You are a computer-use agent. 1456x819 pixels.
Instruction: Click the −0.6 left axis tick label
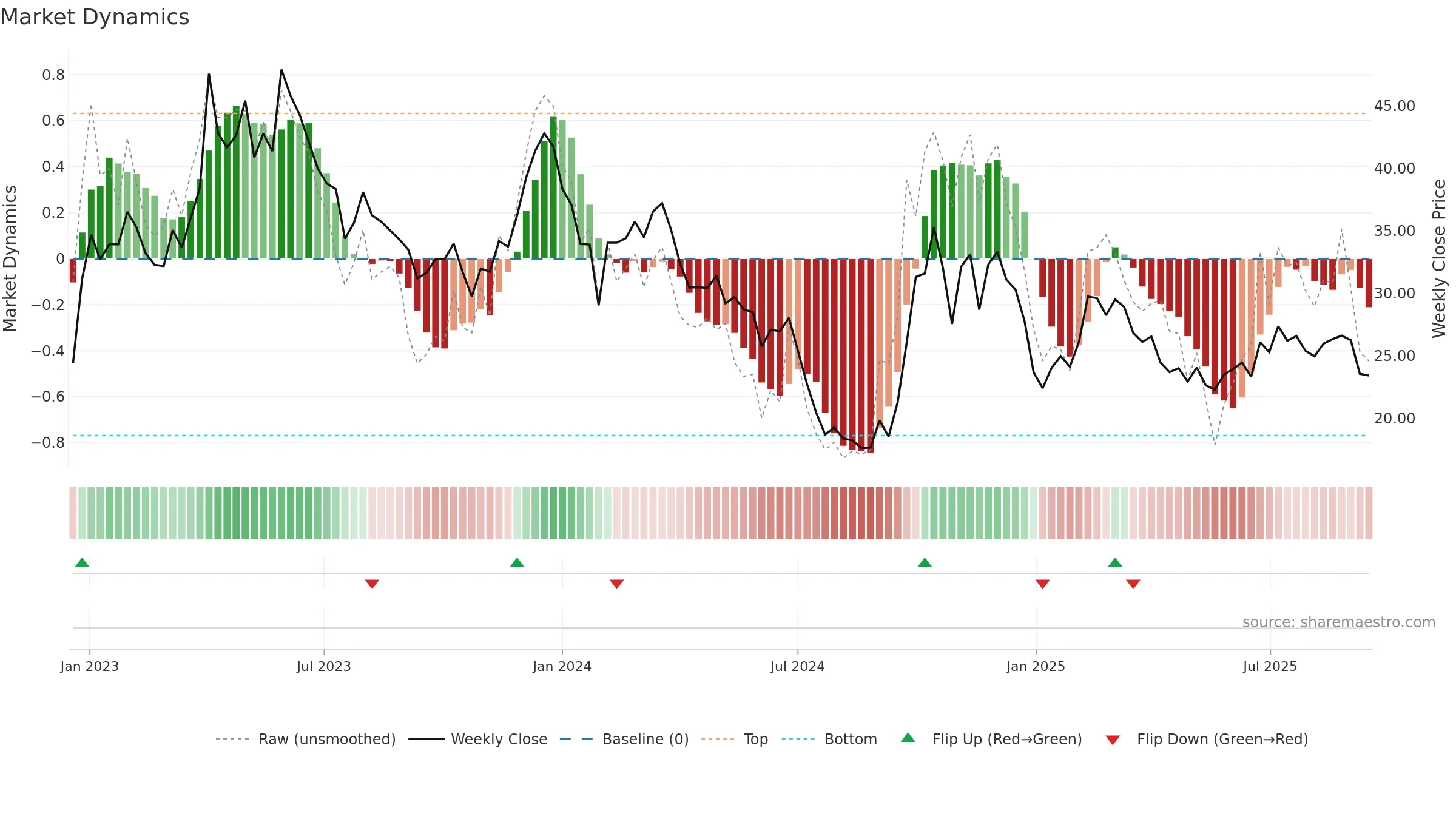coord(48,396)
